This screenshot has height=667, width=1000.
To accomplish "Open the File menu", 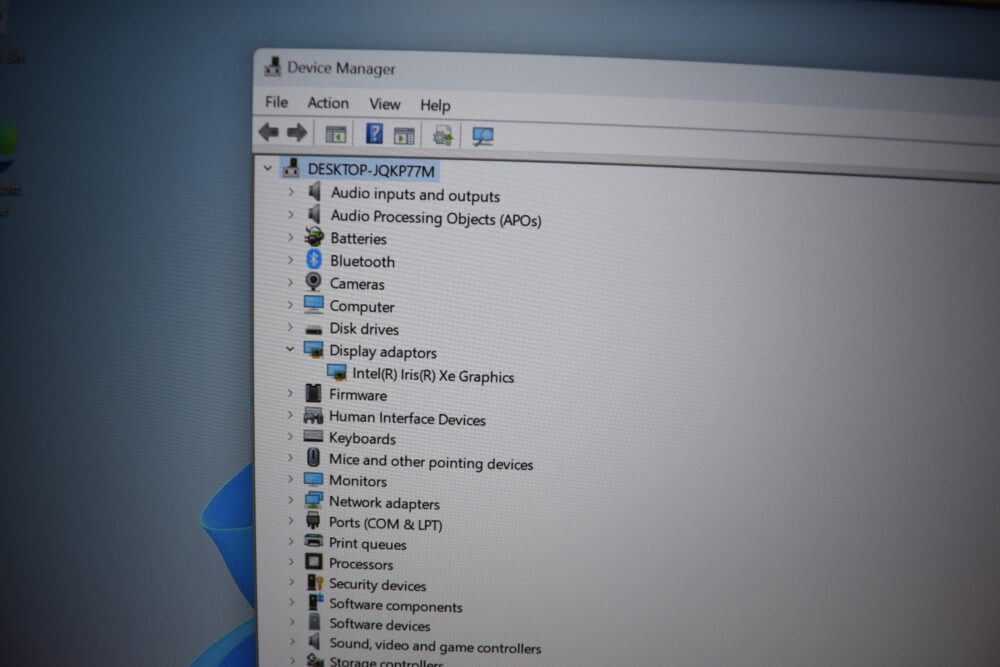I will click(x=276, y=102).
